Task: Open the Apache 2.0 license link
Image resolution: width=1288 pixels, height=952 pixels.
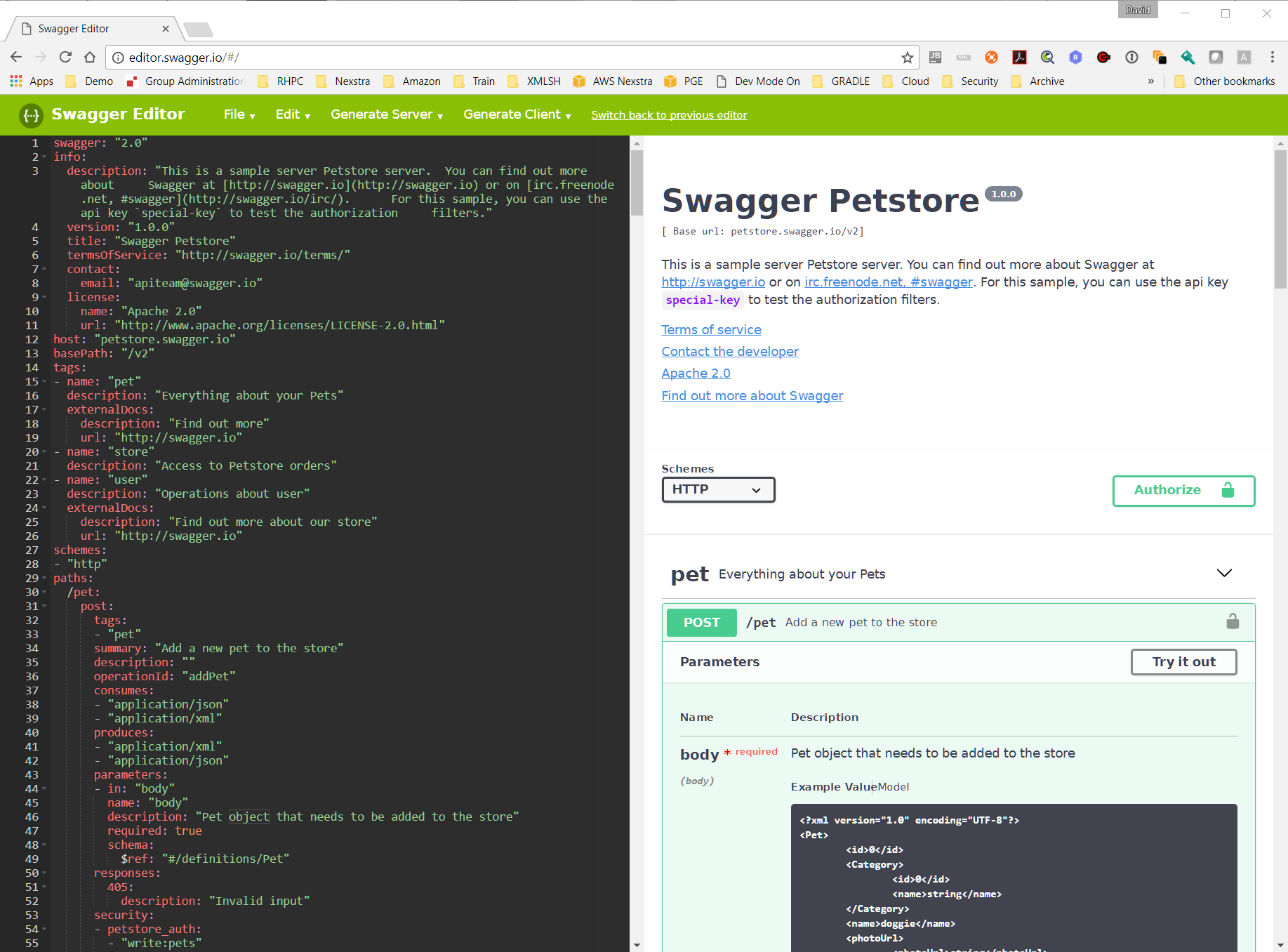Action: pos(696,373)
